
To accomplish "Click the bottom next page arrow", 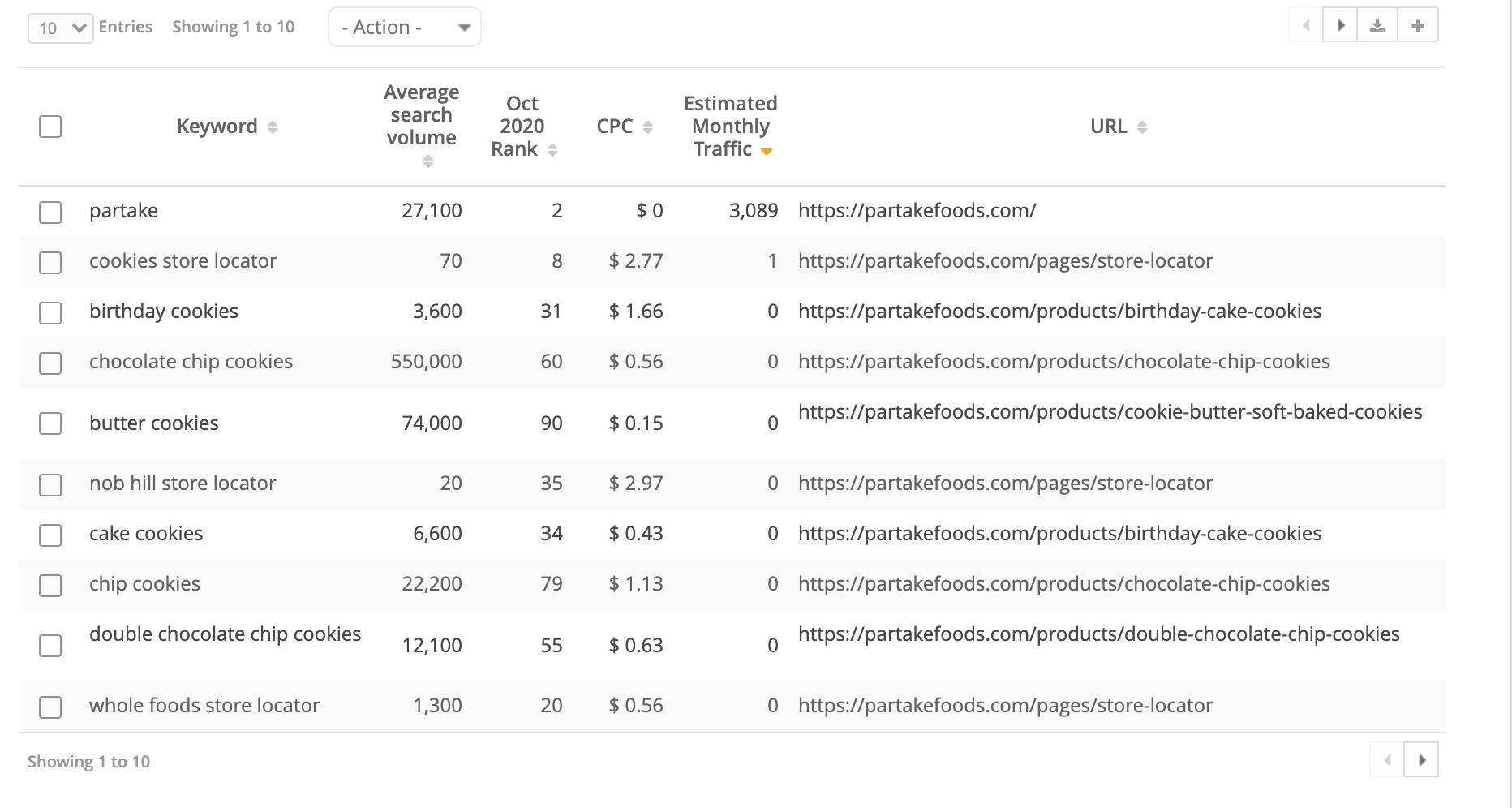I will [1421, 760].
